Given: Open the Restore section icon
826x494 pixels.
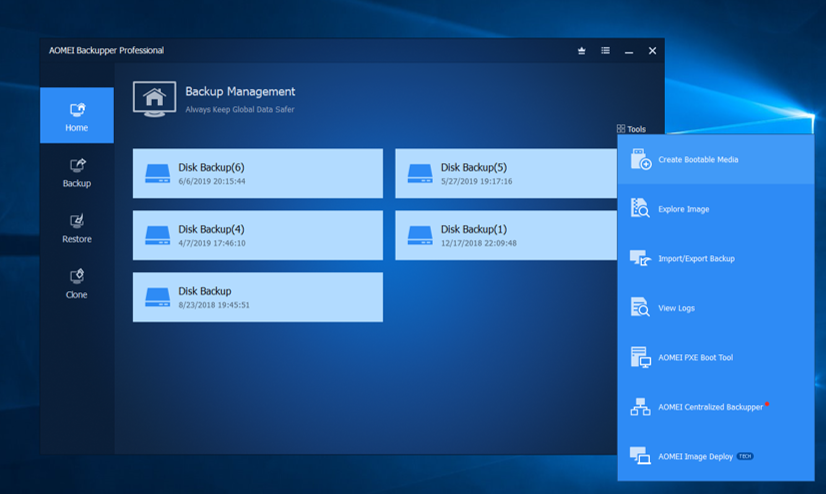Looking at the screenshot, I should click(77, 228).
